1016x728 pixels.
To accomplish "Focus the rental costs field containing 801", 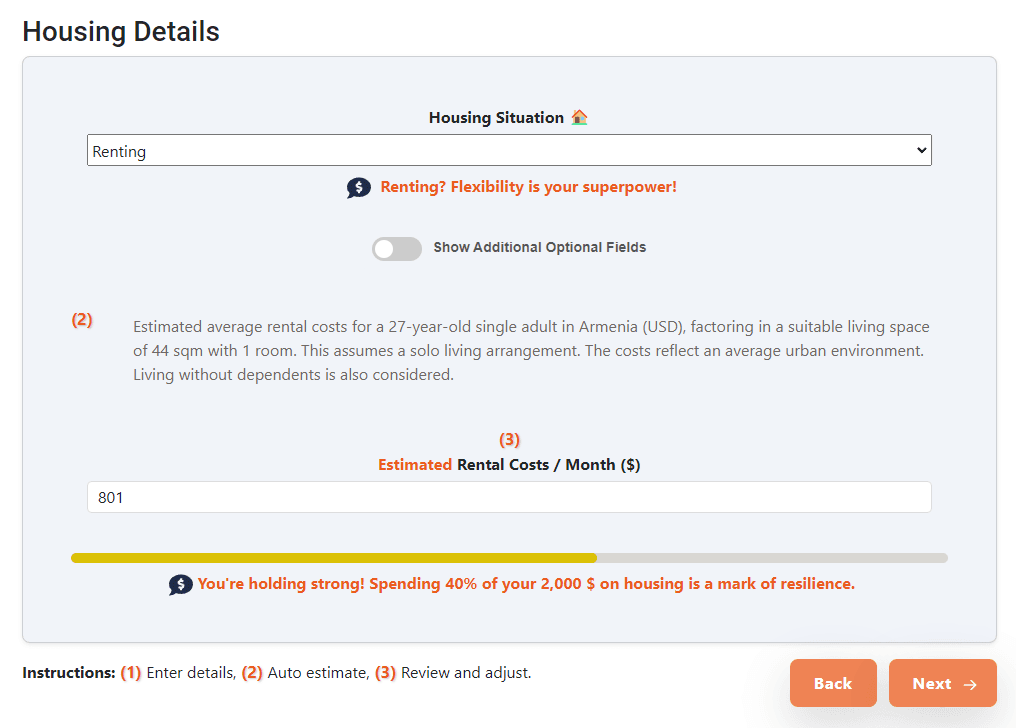I will pos(509,497).
